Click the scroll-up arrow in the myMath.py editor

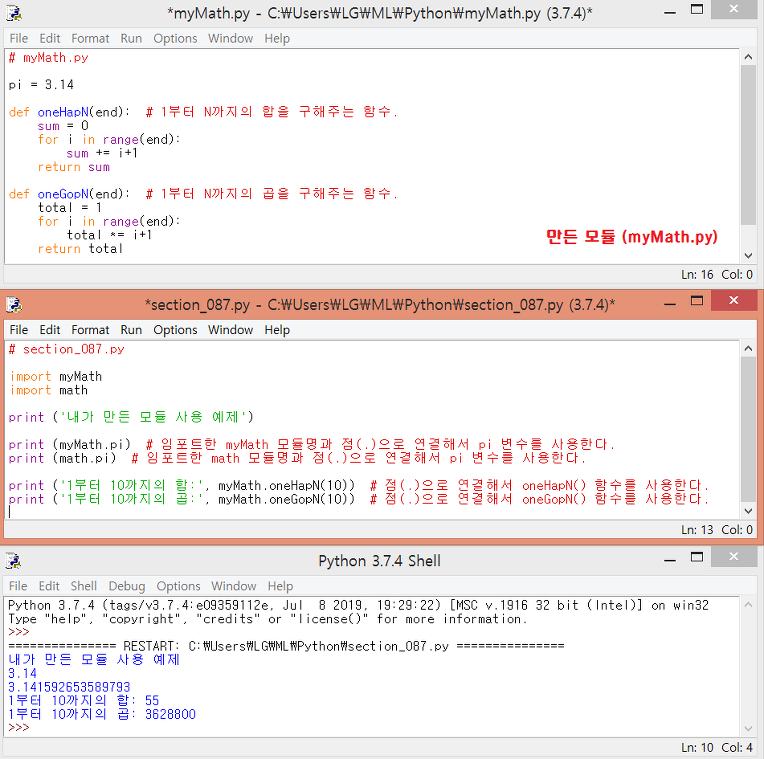[748, 57]
